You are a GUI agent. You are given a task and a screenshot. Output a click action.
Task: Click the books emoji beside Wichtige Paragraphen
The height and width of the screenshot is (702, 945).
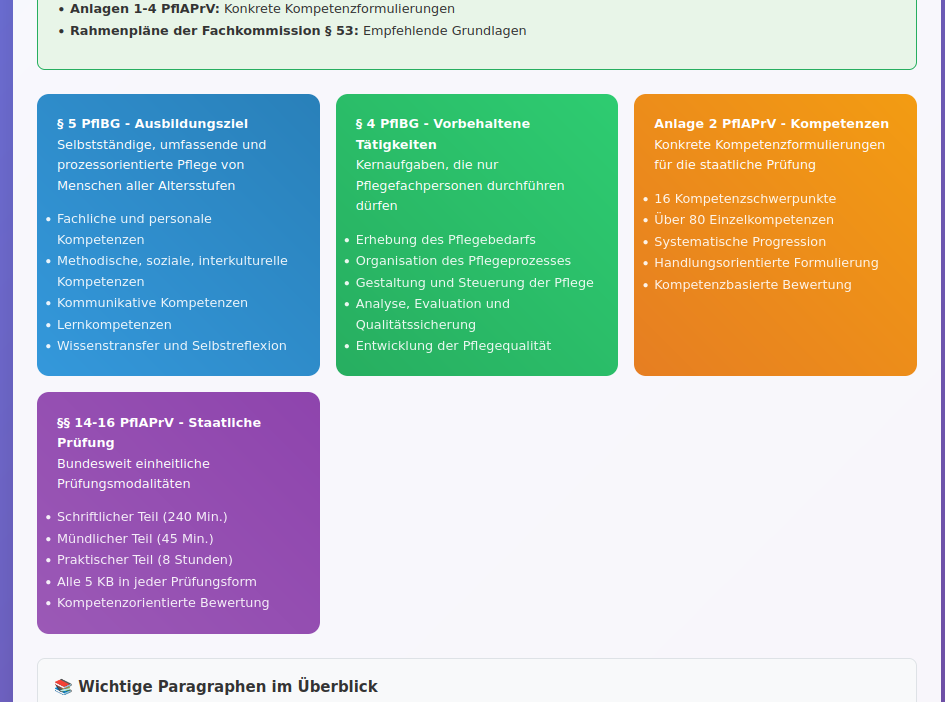[x=63, y=687]
